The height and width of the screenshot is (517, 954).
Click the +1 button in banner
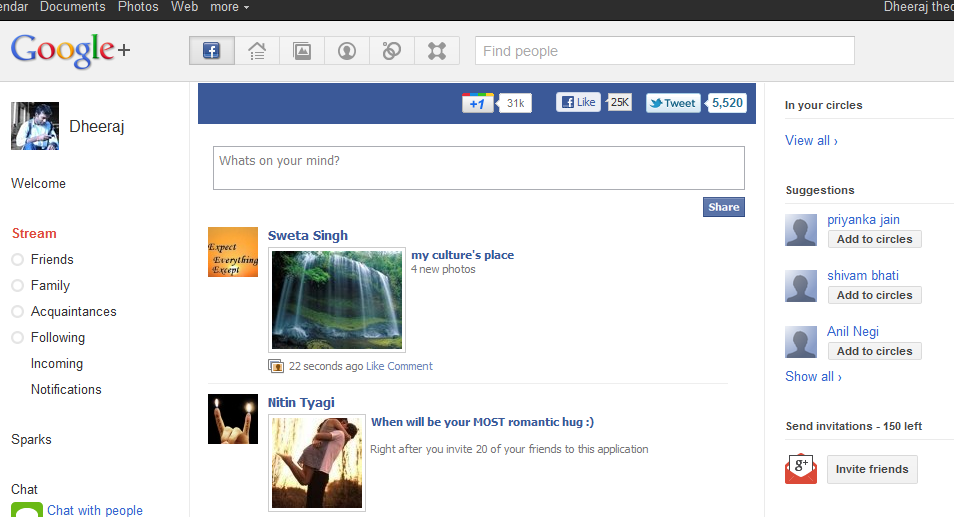click(x=478, y=103)
